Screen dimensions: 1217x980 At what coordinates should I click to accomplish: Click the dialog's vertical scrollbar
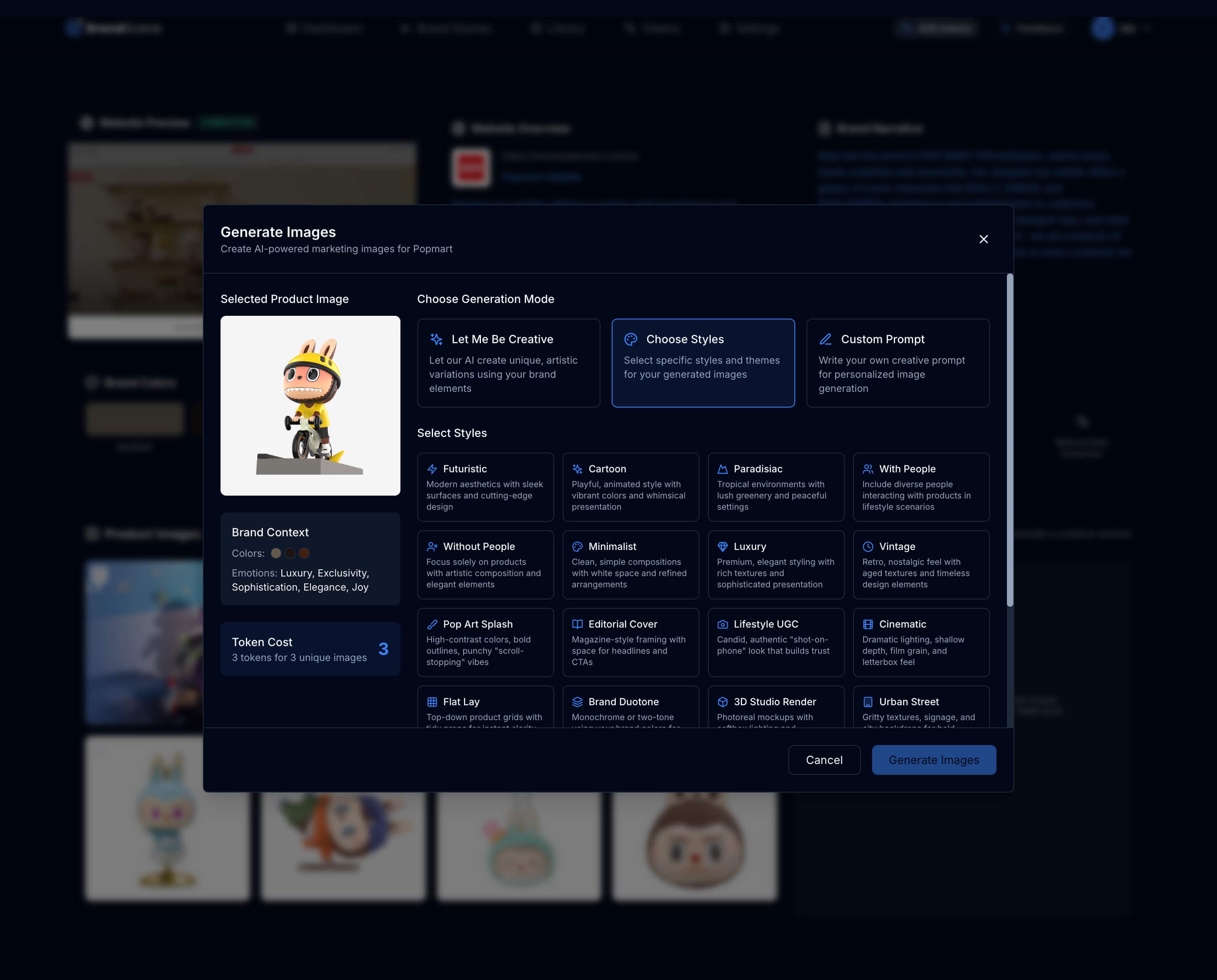point(1009,441)
